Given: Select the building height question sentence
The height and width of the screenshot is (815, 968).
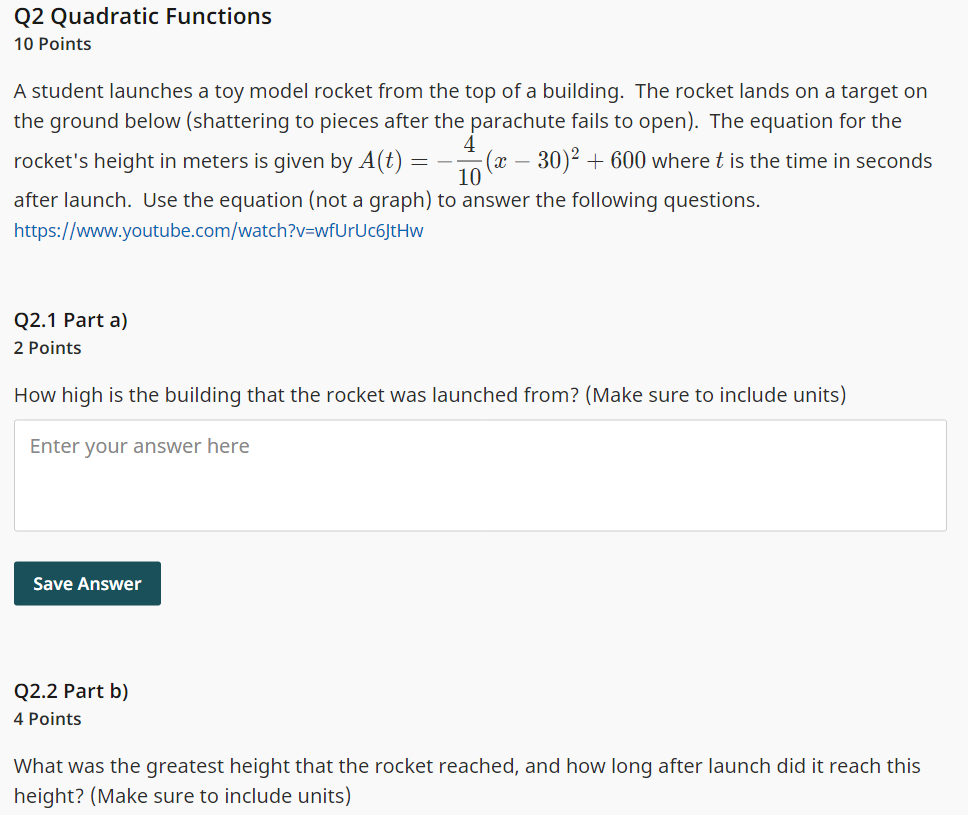Looking at the screenshot, I should click(x=429, y=394).
